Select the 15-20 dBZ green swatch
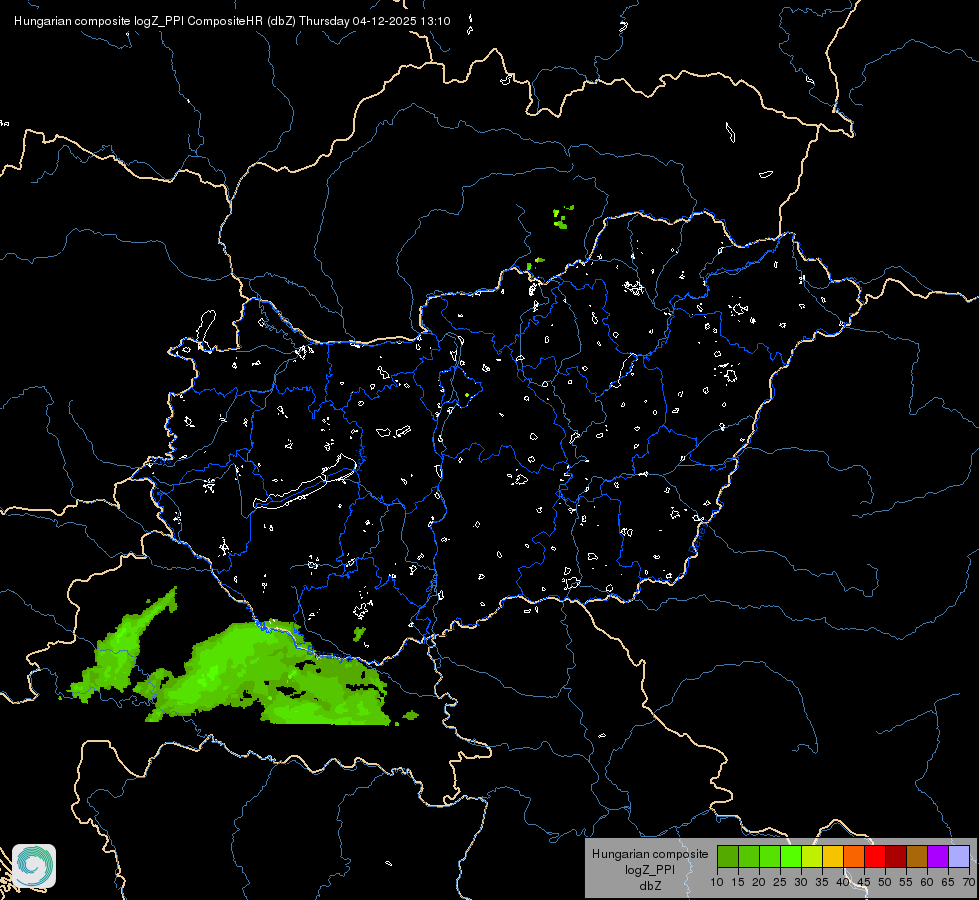The width and height of the screenshot is (979, 900). point(749,856)
